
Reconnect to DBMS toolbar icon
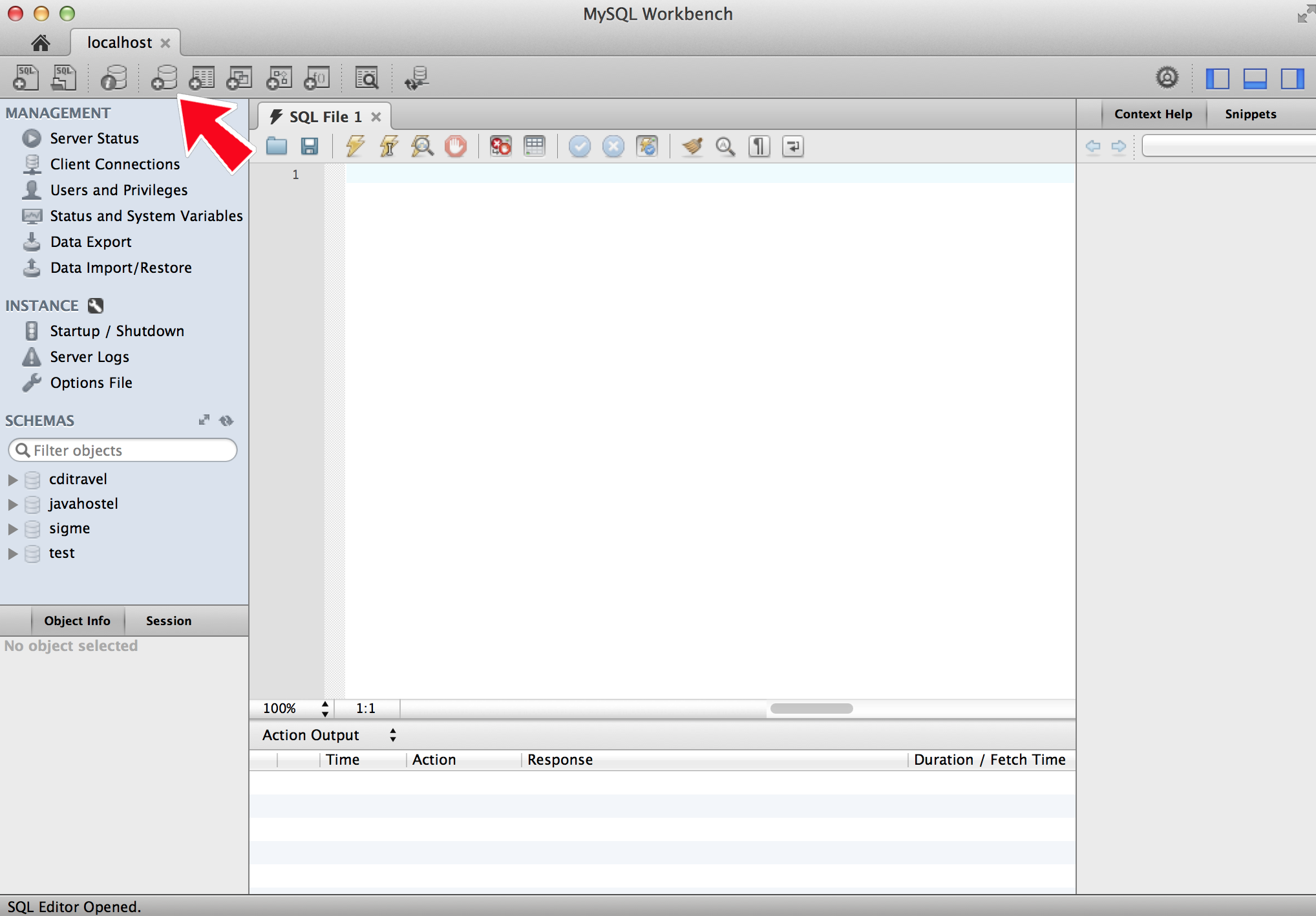[x=416, y=78]
